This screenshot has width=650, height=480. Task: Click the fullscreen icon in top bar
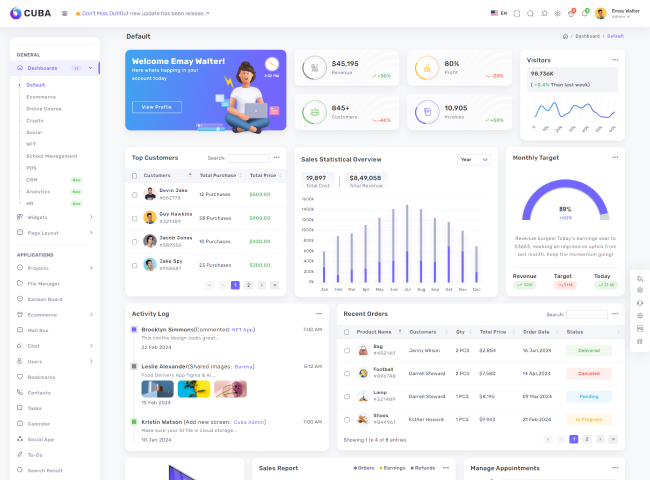[517, 14]
